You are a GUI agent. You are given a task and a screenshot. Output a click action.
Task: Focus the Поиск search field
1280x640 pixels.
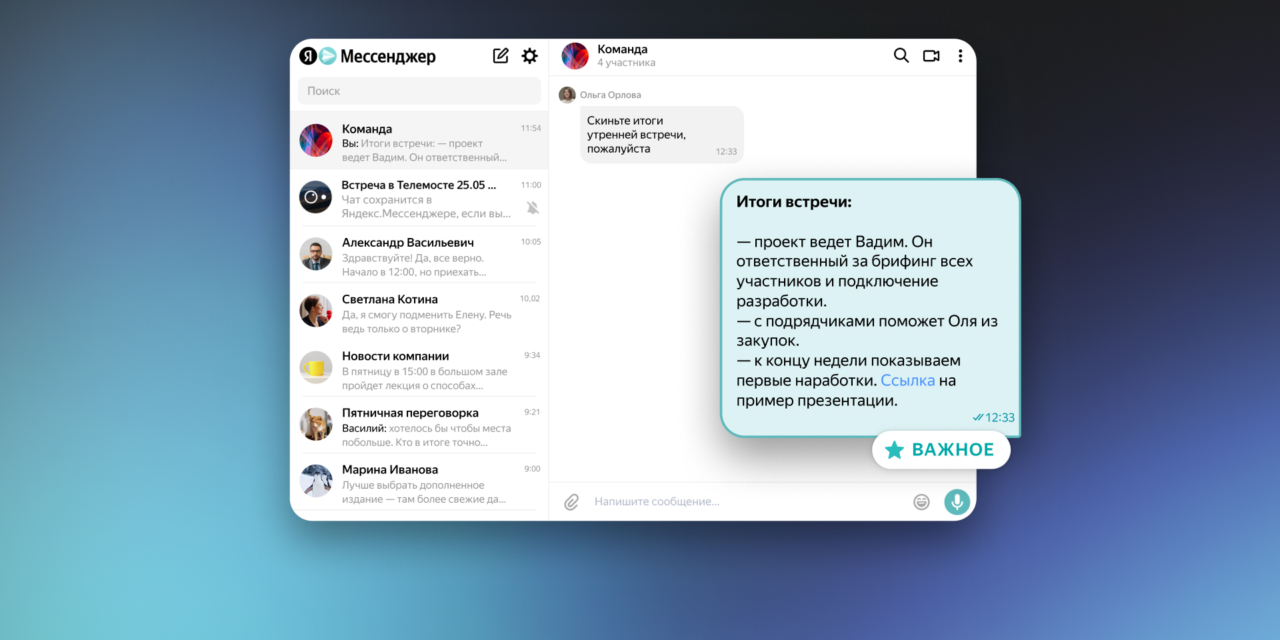point(419,91)
